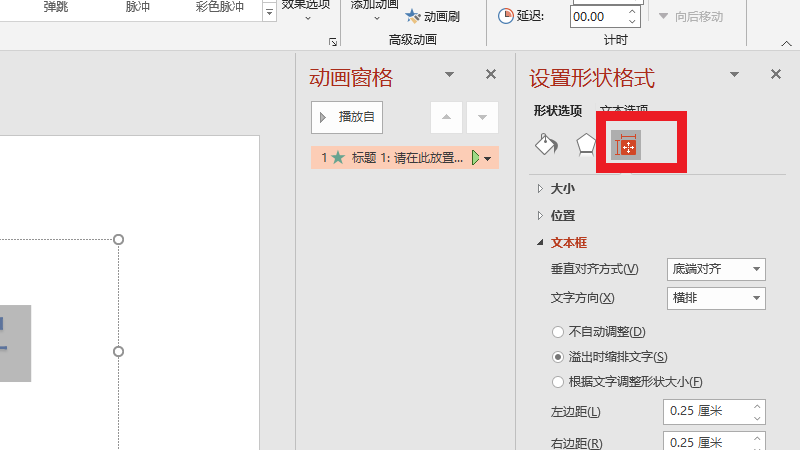Screen dimensions: 800x450
Task: Open the 文字方向 dropdown set to 横排
Action: pos(715,298)
